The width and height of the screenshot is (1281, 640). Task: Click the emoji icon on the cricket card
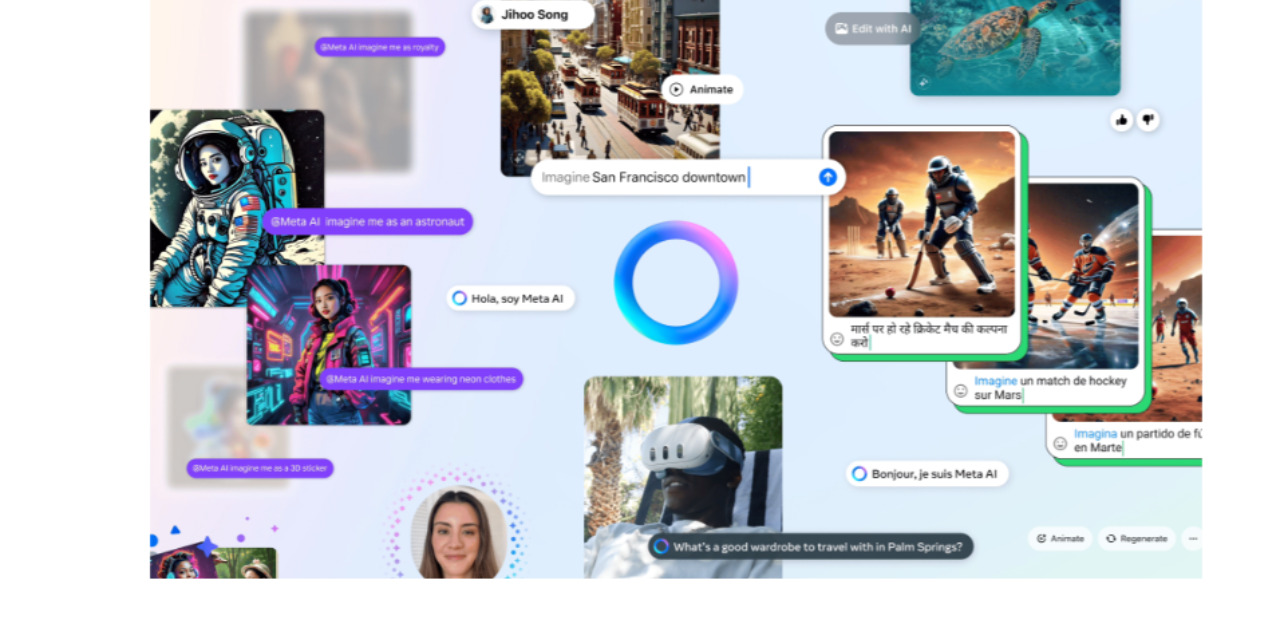click(837, 339)
